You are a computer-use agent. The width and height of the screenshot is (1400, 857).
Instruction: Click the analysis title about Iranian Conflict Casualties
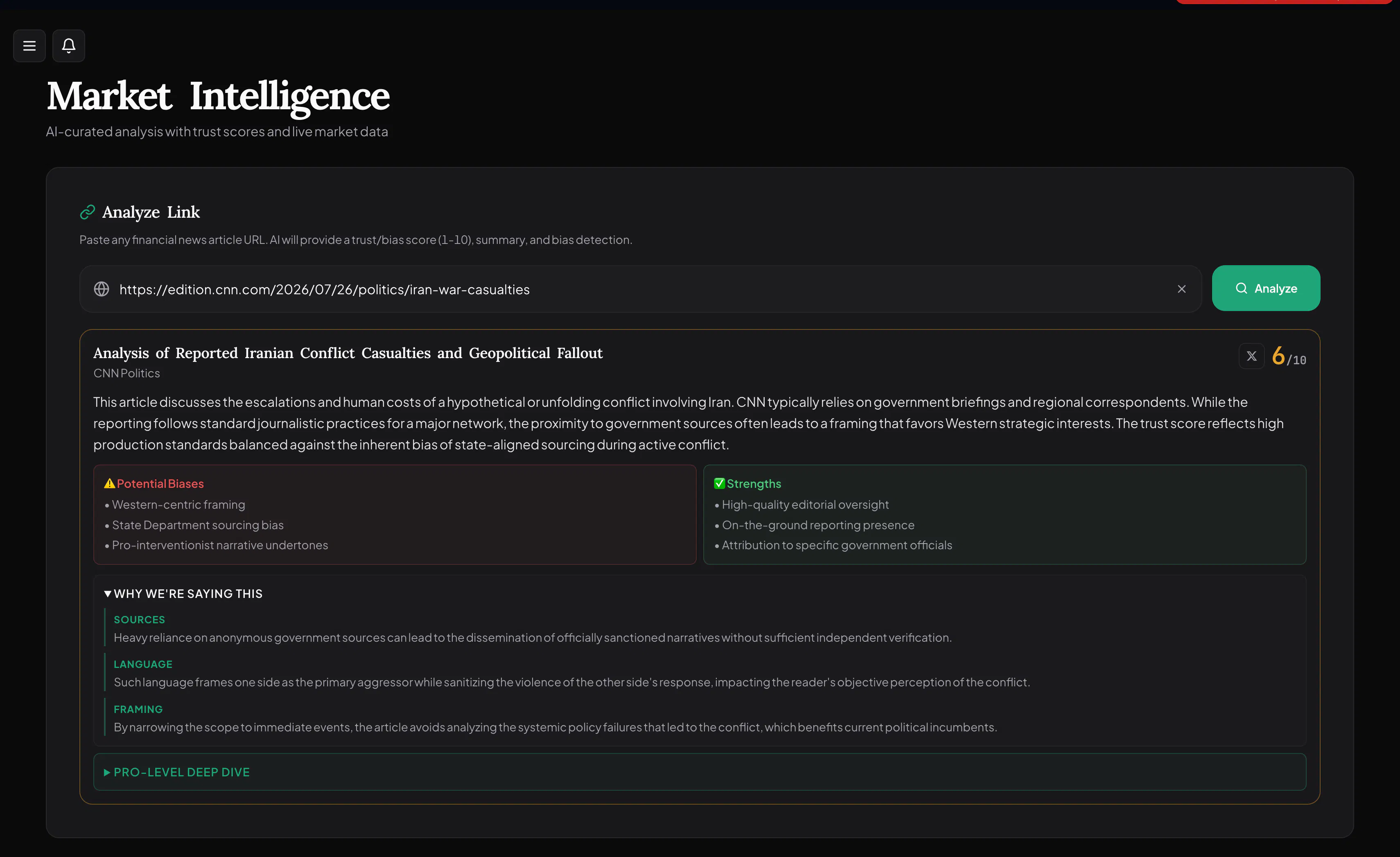pyautogui.click(x=348, y=353)
